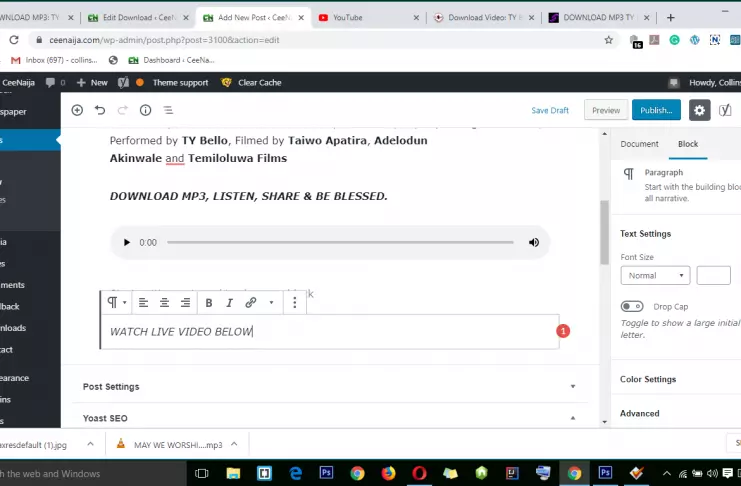Click the Yoast icon in admin bar
The width and height of the screenshot is (741, 486).
click(x=123, y=82)
